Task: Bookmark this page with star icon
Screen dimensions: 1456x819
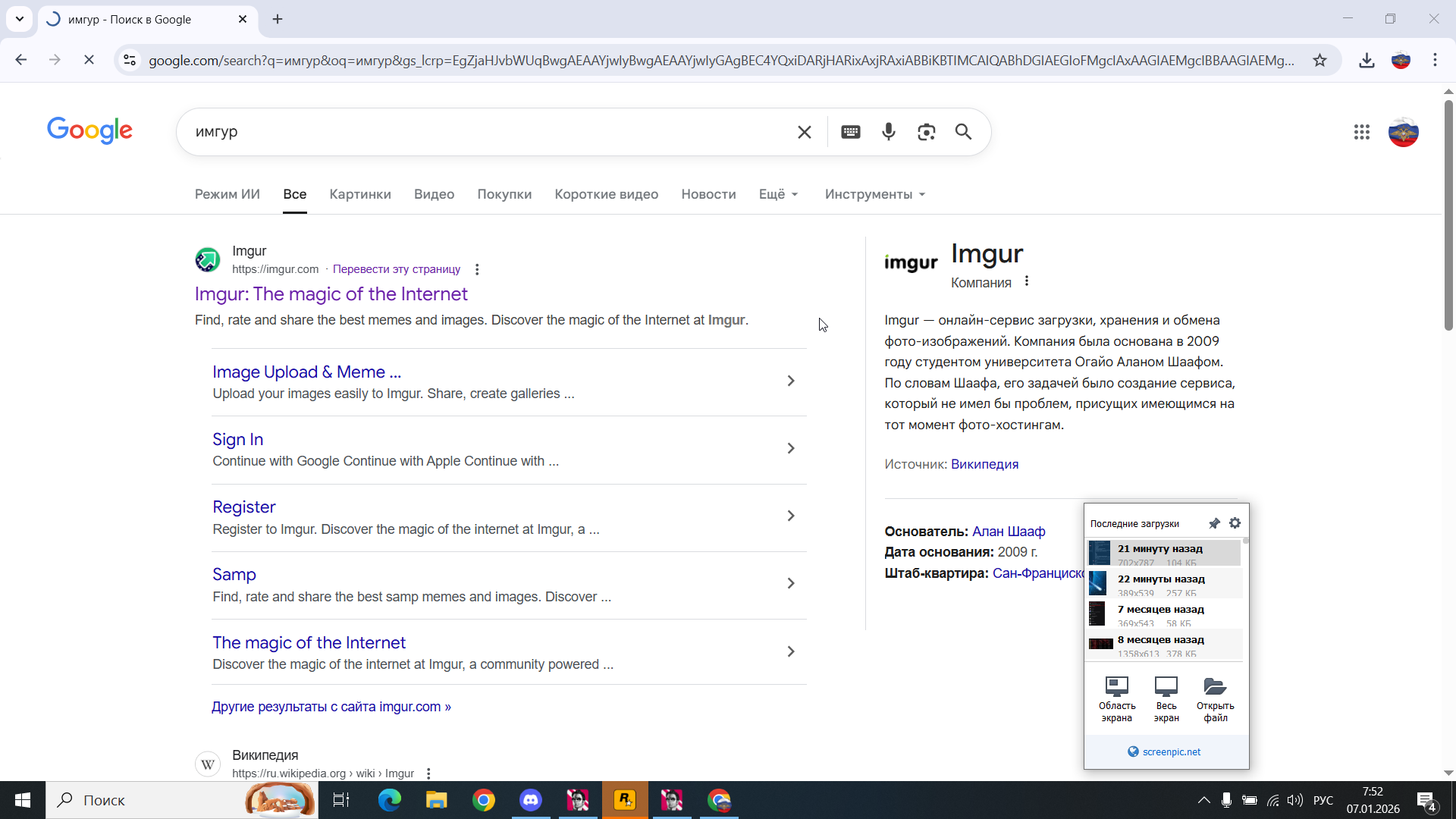Action: (1319, 60)
